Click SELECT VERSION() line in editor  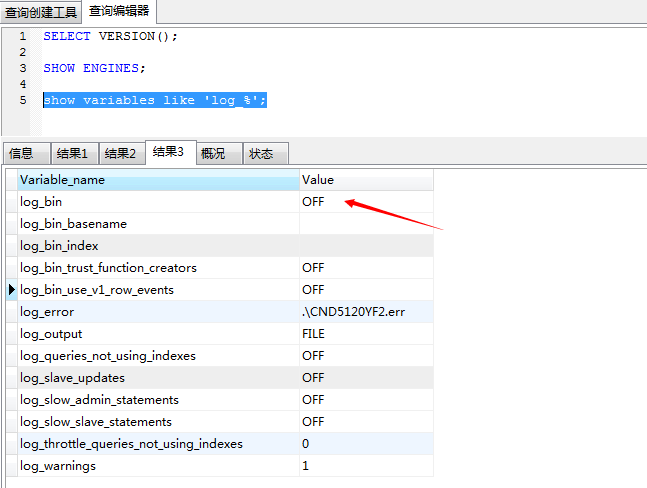click(111, 36)
